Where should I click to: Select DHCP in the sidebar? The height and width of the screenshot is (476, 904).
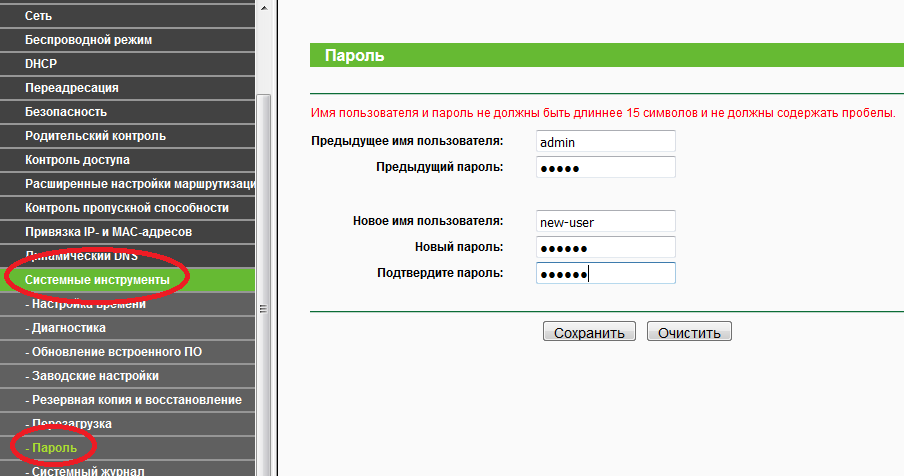click(41, 64)
